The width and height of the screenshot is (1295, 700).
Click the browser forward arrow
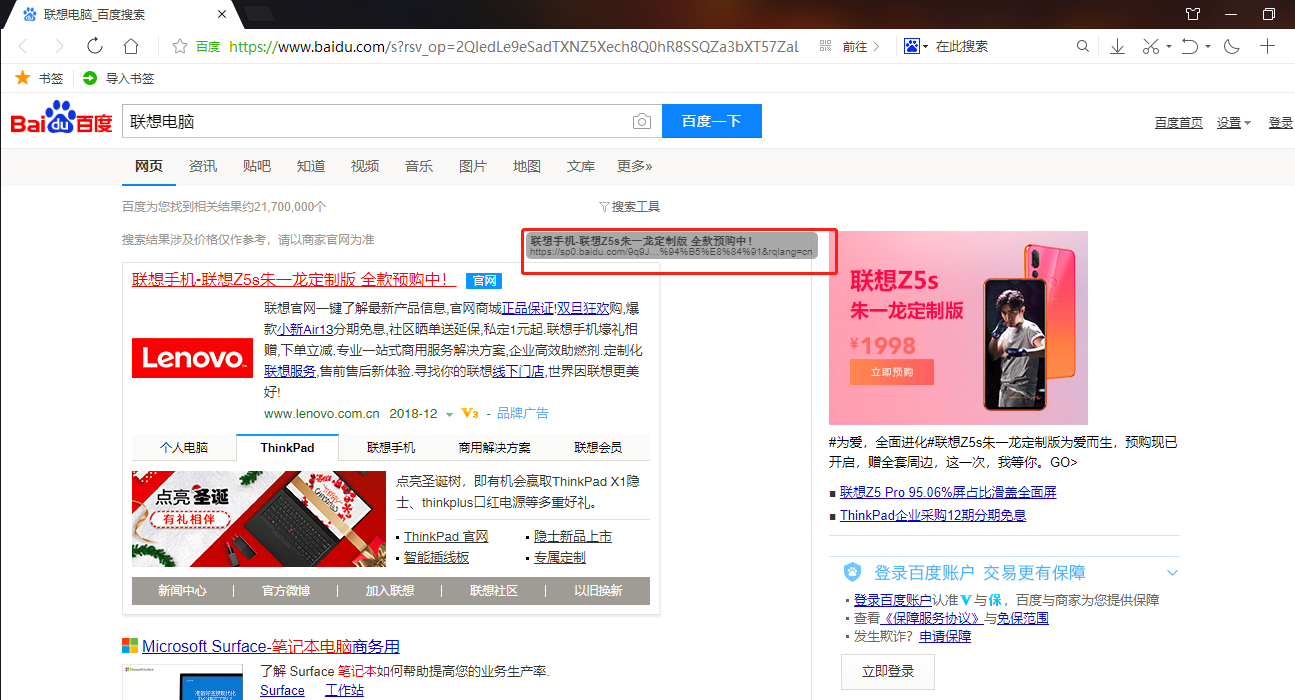[x=59, y=46]
